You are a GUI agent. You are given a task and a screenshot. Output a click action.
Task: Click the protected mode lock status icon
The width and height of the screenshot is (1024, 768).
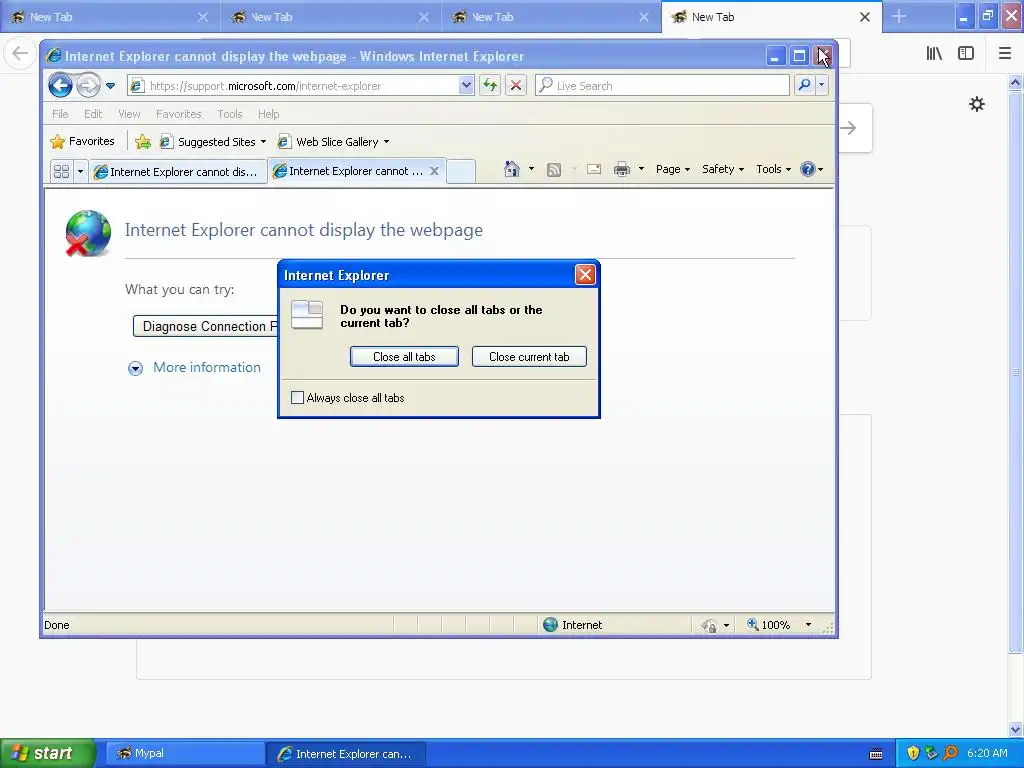[x=709, y=626]
